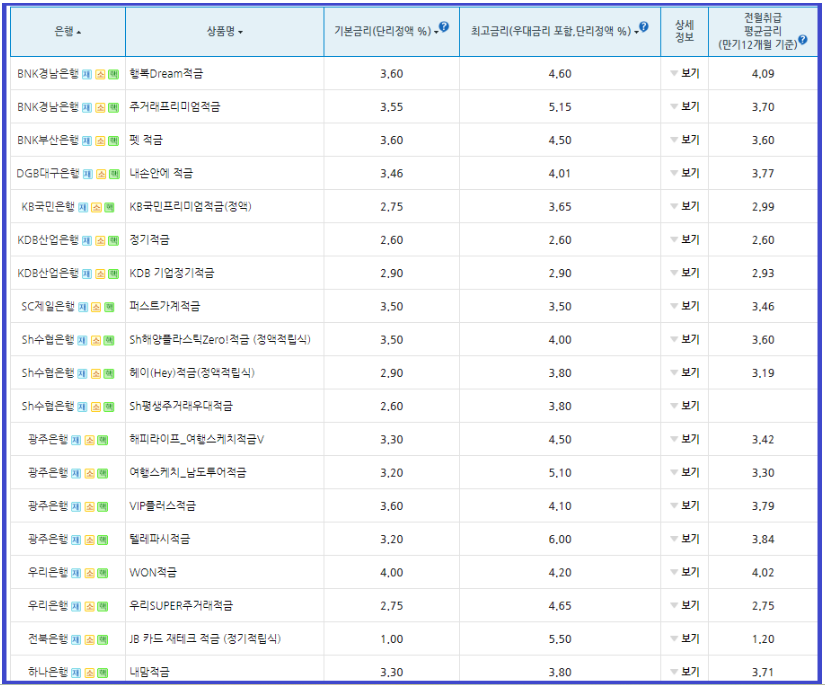Click blue 재 badge on 우리SUPER주거래적금 row
The image size is (825, 685).
(76, 607)
